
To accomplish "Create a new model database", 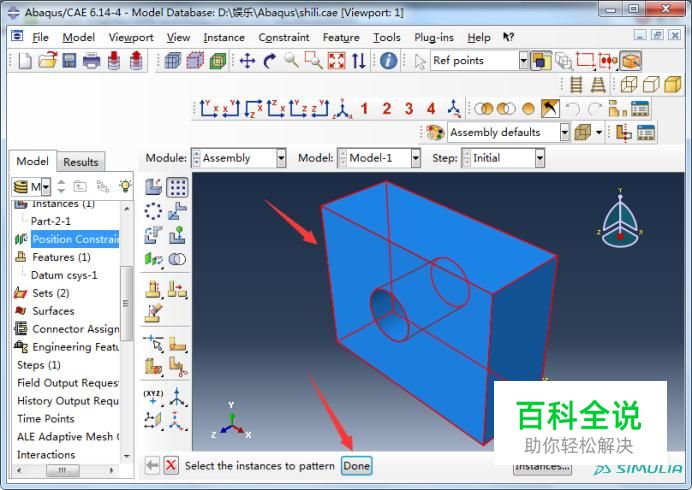I will point(25,60).
